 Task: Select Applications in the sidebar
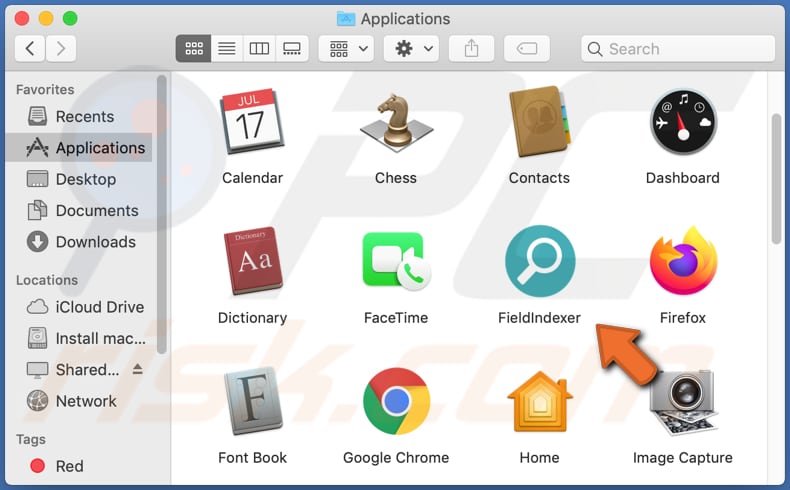79,148
